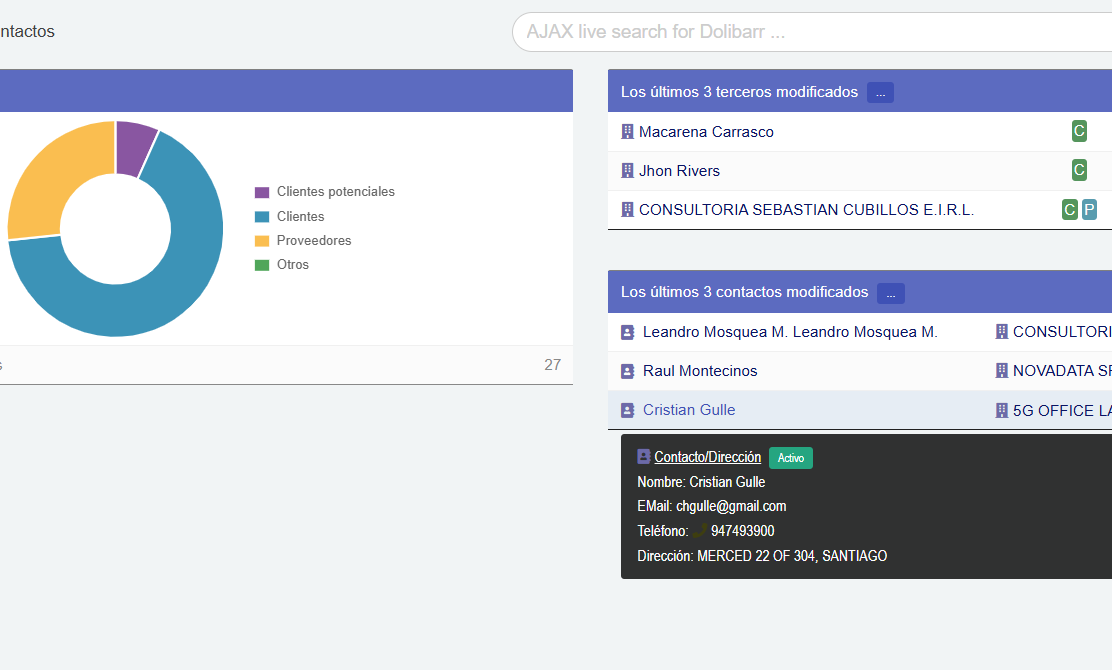The width and height of the screenshot is (1112, 670).
Task: Click building icon next to NOVADATA
Action: pyautogui.click(x=1002, y=371)
